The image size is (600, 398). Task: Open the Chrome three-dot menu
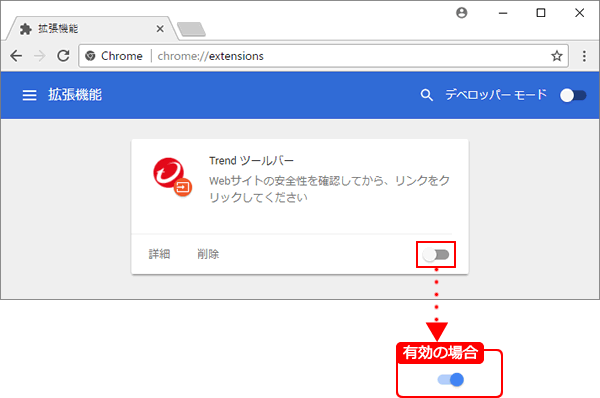click(x=584, y=56)
